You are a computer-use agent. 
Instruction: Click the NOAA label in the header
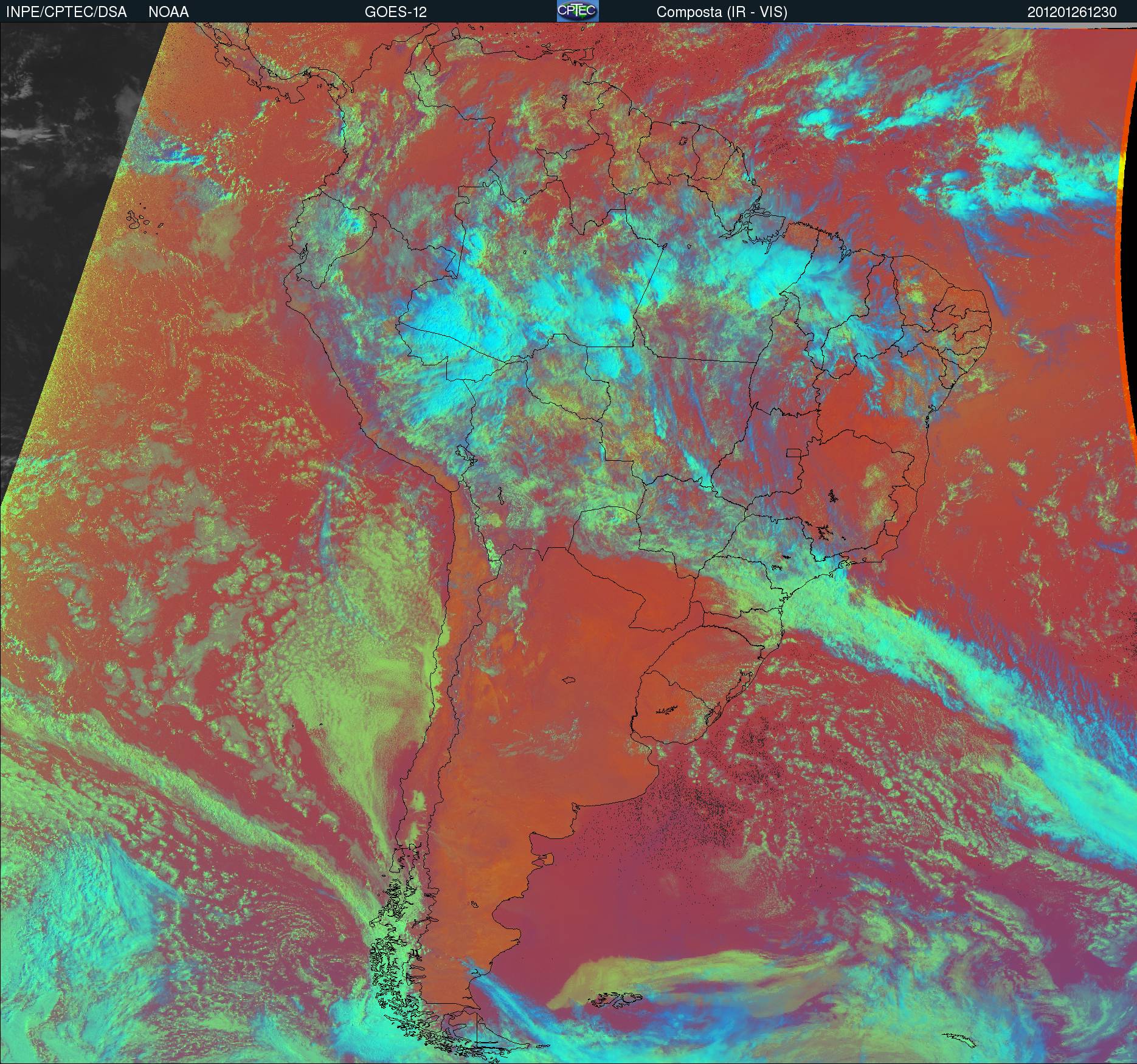168,12
